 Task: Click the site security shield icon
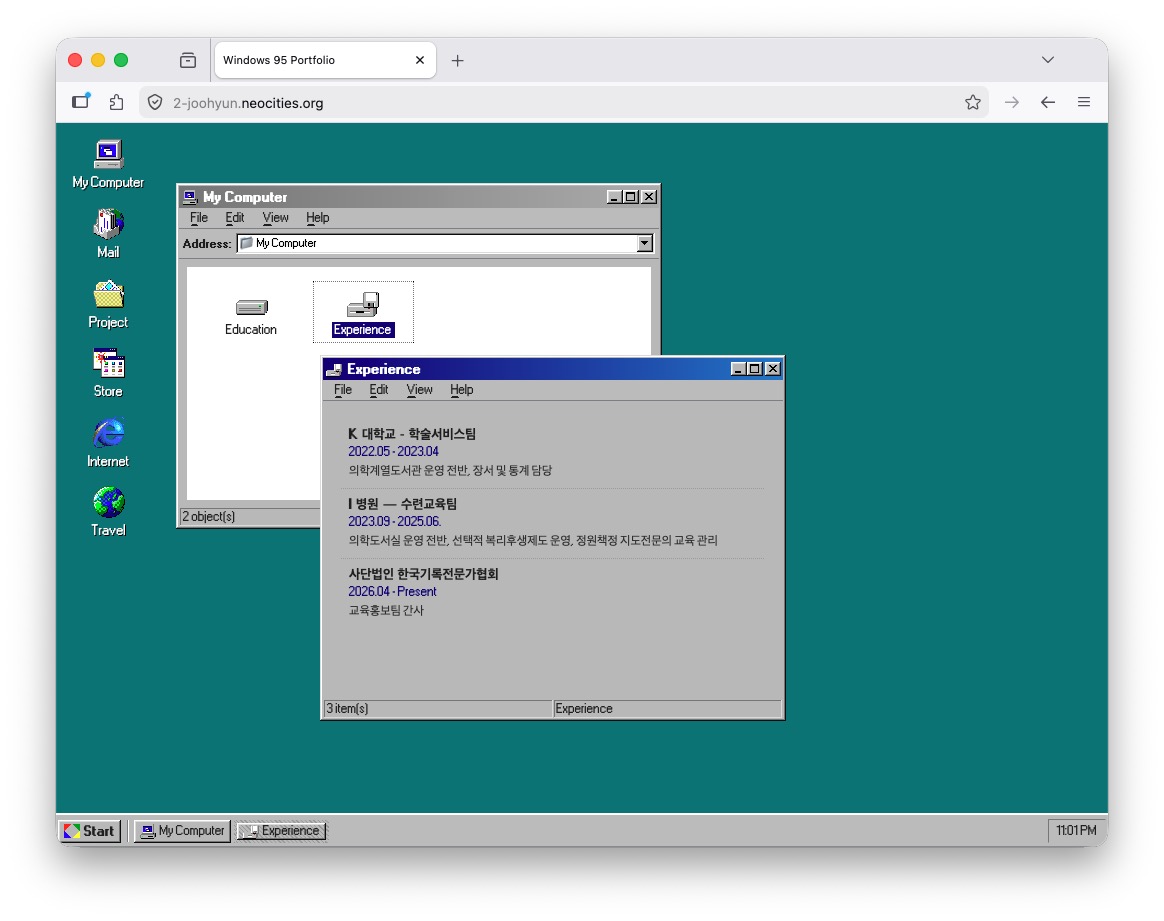(154, 102)
